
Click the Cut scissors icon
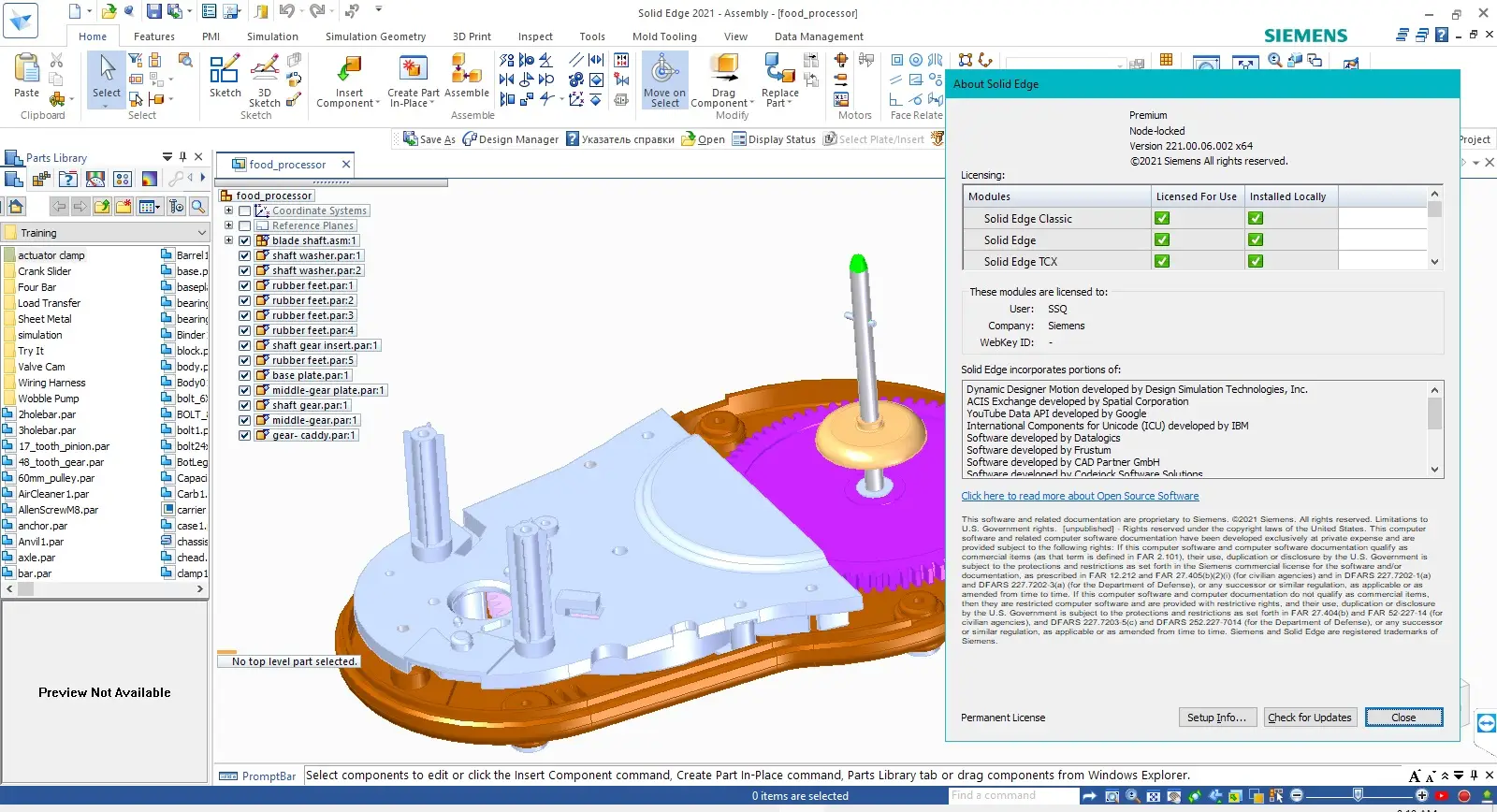(x=56, y=61)
